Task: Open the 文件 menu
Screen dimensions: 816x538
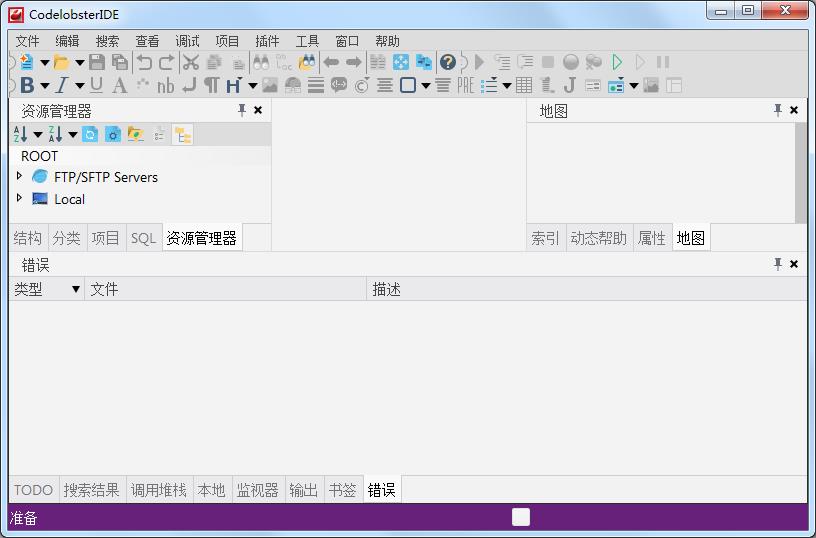Action: click(27, 41)
